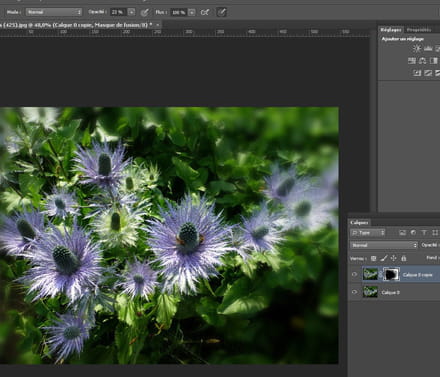Open the Opacité slider arrow in options bar
Image resolution: width=440 pixels, height=377 pixels.
coord(131,12)
